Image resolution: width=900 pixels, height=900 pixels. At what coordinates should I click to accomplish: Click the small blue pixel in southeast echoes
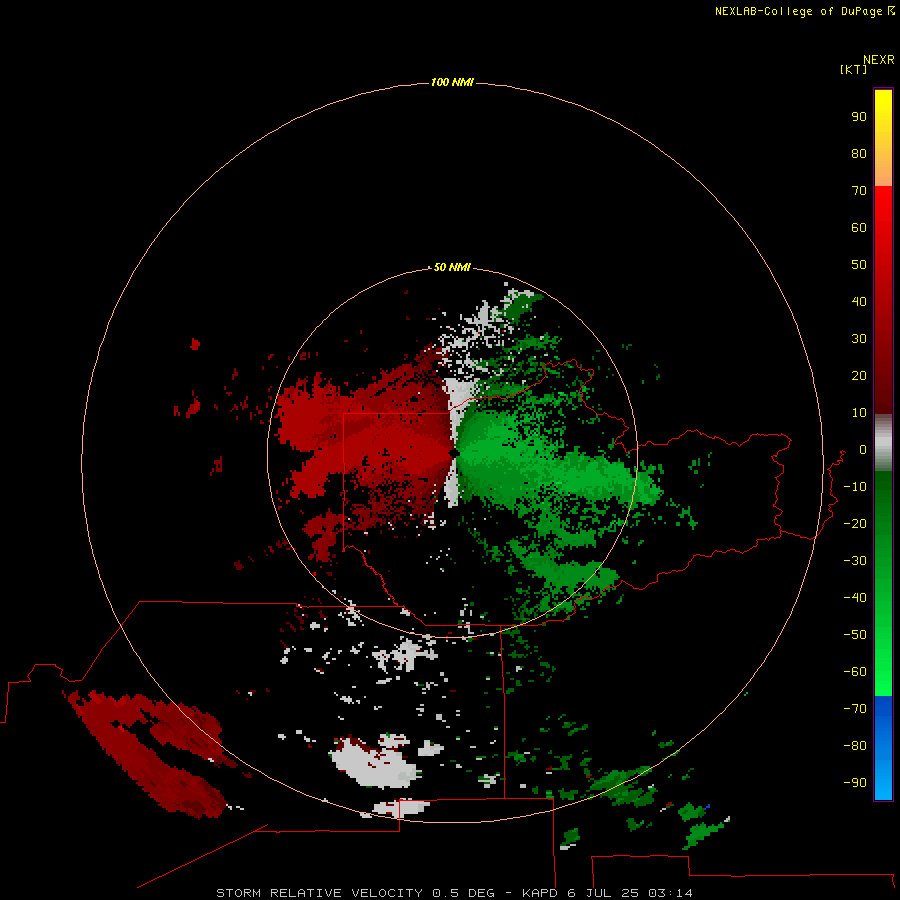[708, 806]
